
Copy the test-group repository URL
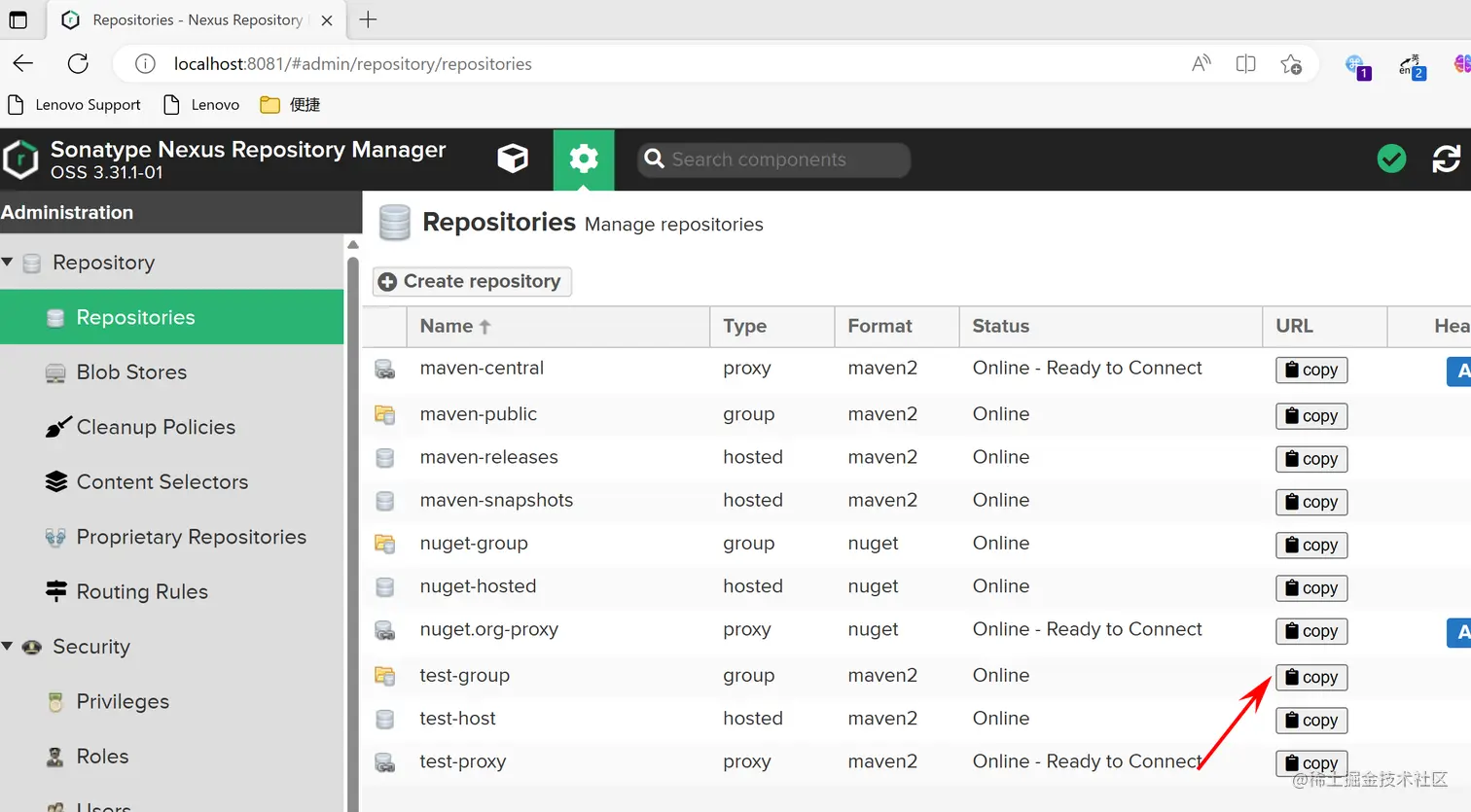click(x=1310, y=677)
